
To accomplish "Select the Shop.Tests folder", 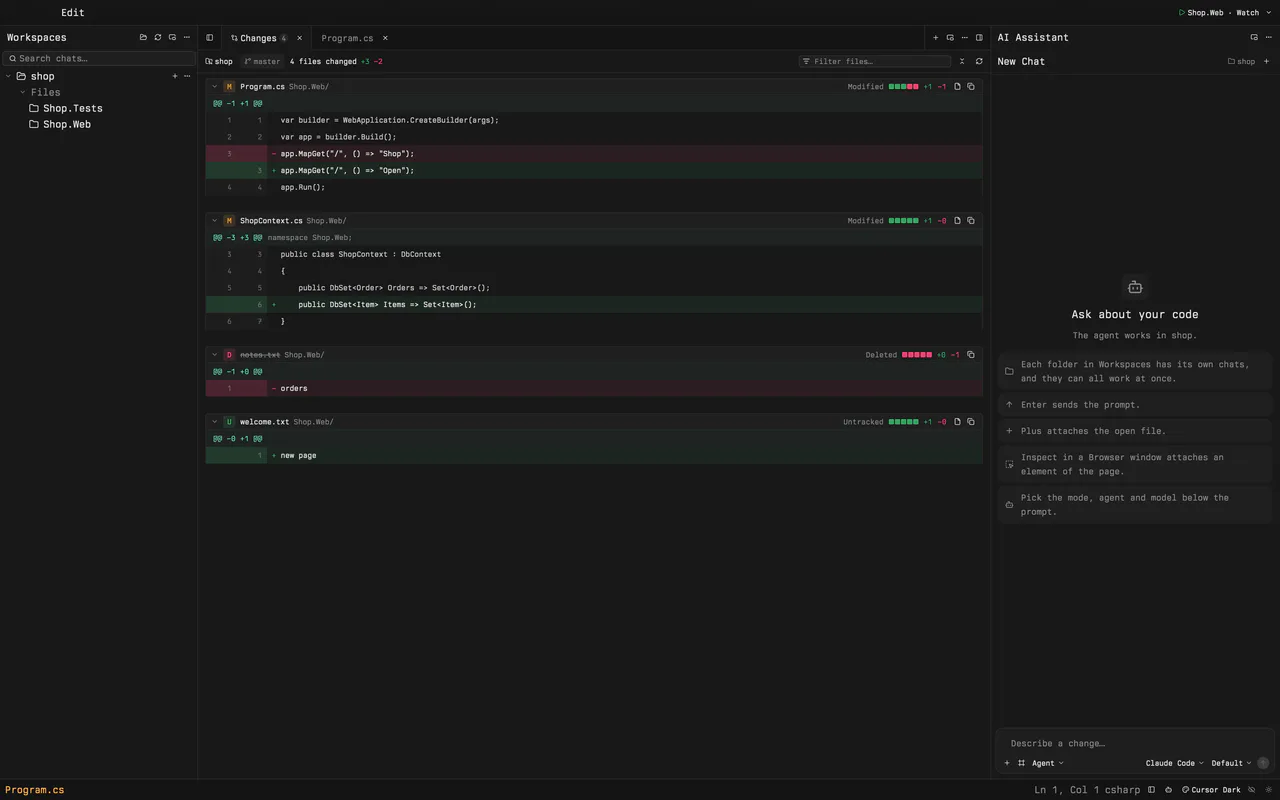I will (65, 108).
